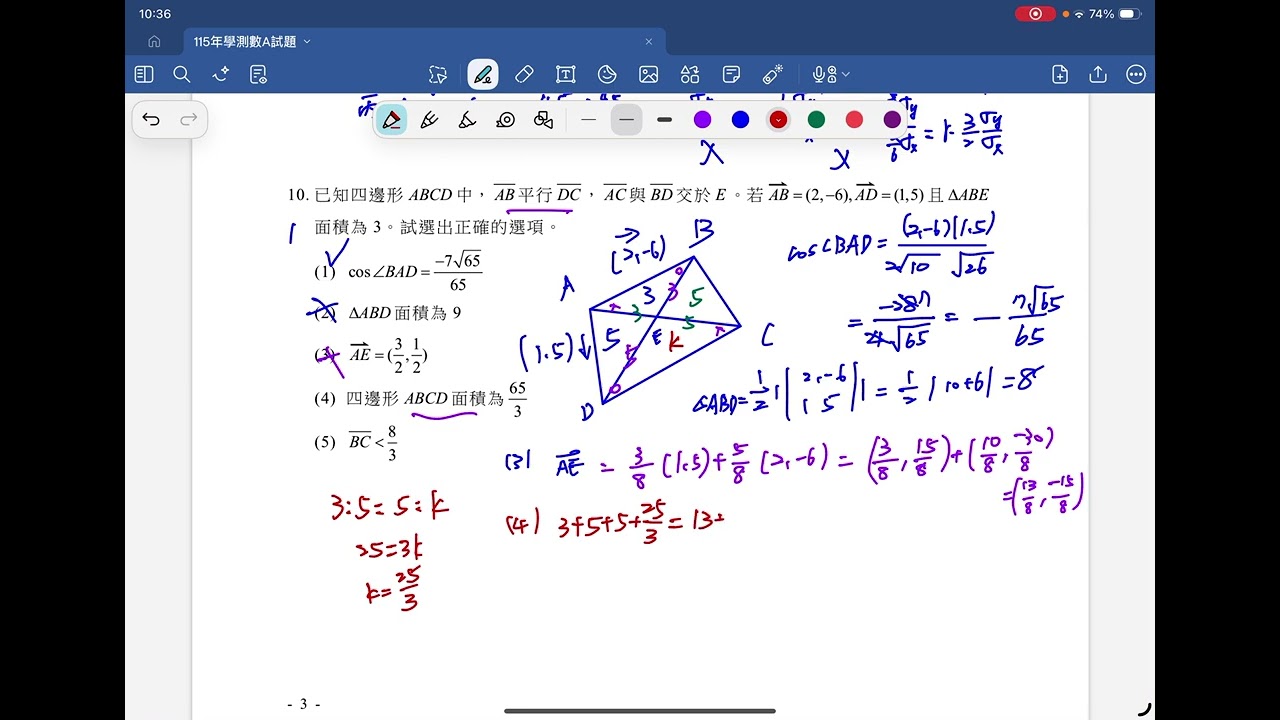Select the laser pointer tool
1280x720 pixels.
pyautogui.click(x=772, y=74)
